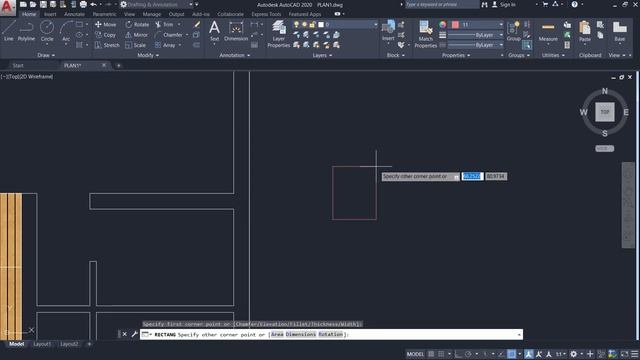Open the Home ribbon tab
This screenshot has width=640, height=360.
point(29,14)
